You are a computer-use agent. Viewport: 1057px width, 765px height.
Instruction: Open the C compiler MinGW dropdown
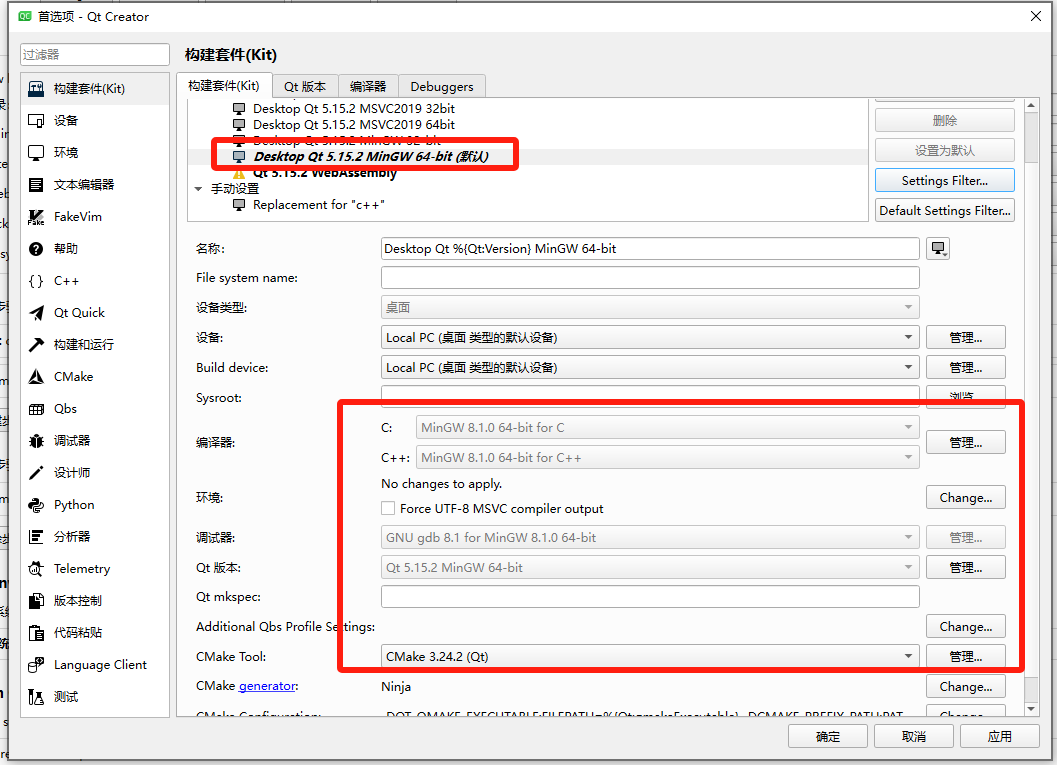coord(667,427)
